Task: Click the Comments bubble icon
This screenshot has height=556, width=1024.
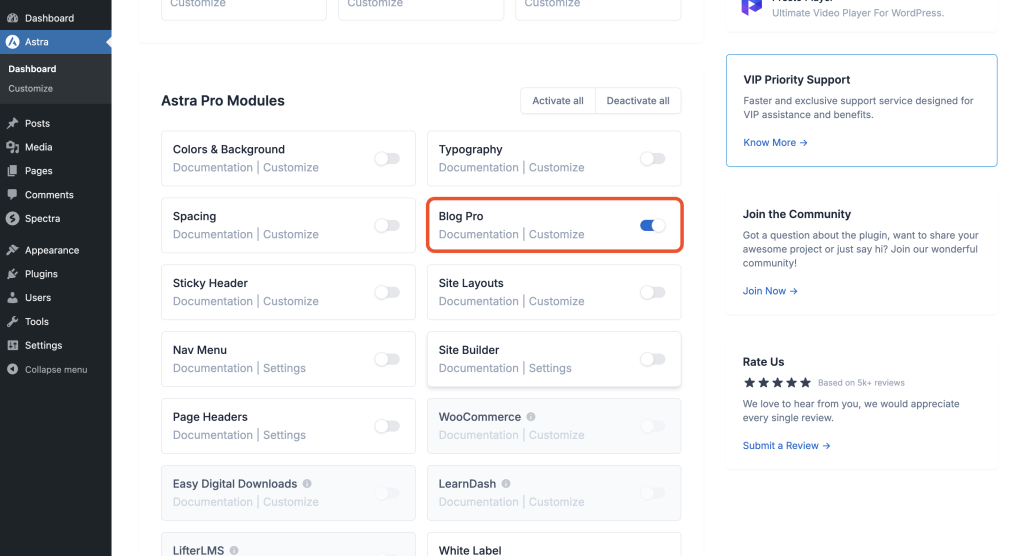Action: 12,195
